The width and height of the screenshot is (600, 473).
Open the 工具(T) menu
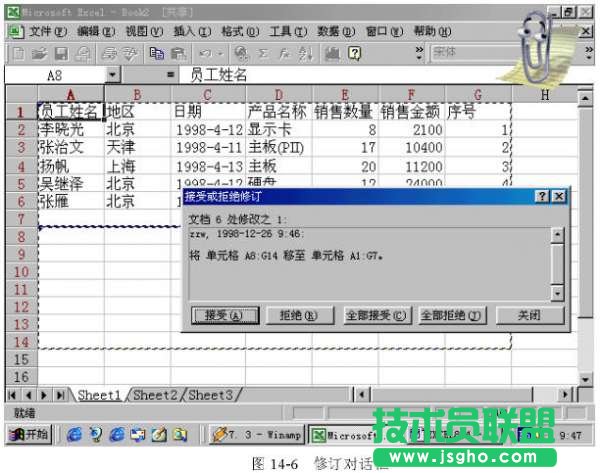[x=288, y=31]
